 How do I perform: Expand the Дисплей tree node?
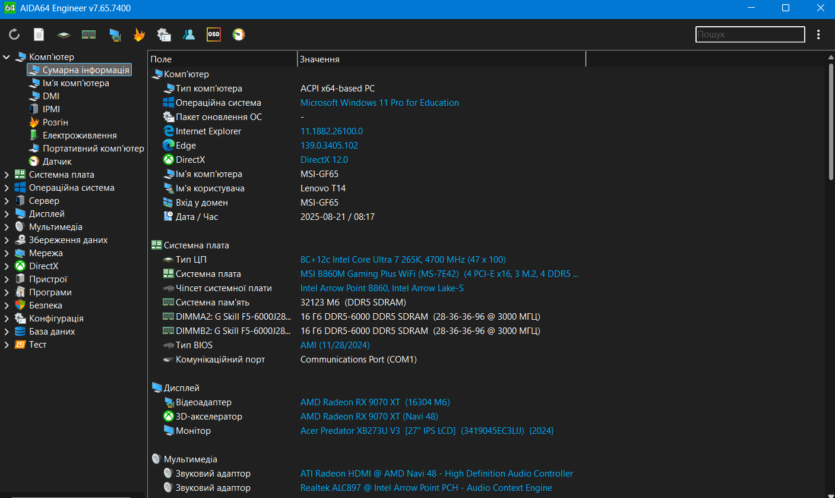point(6,214)
